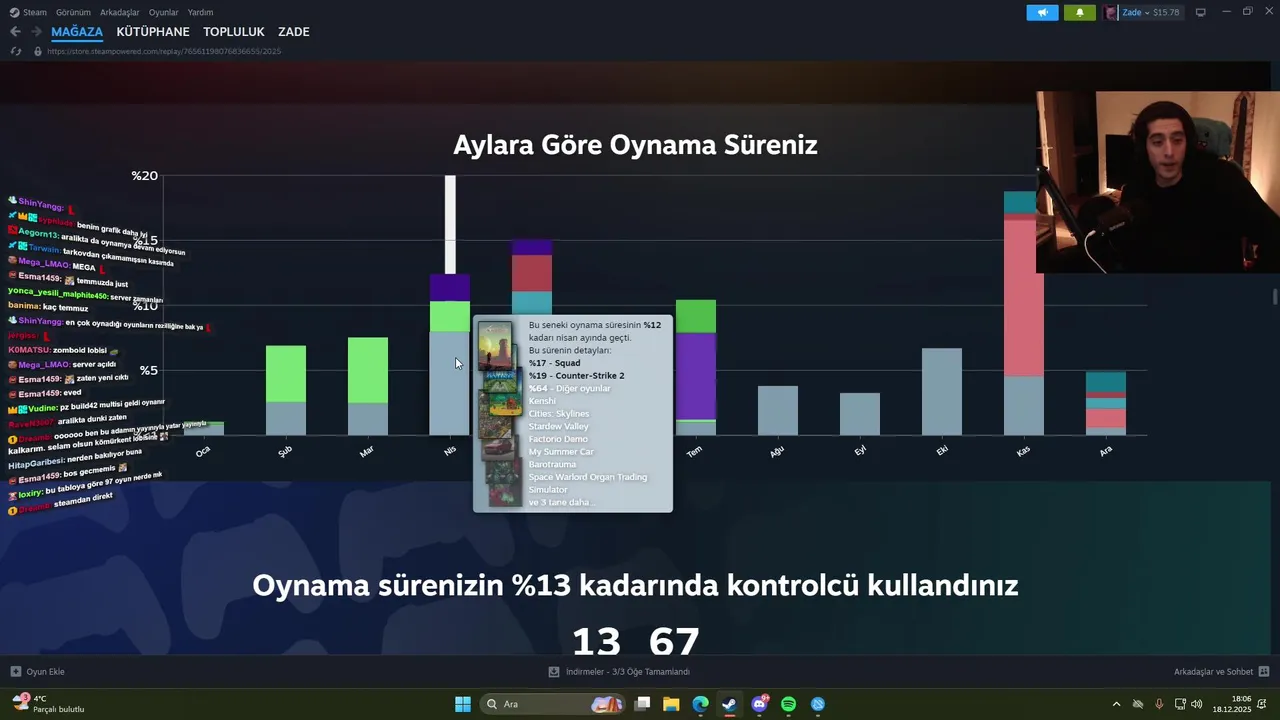This screenshot has height=720, width=1280.
Task: Open the Oyunlar menu
Action: (x=163, y=12)
